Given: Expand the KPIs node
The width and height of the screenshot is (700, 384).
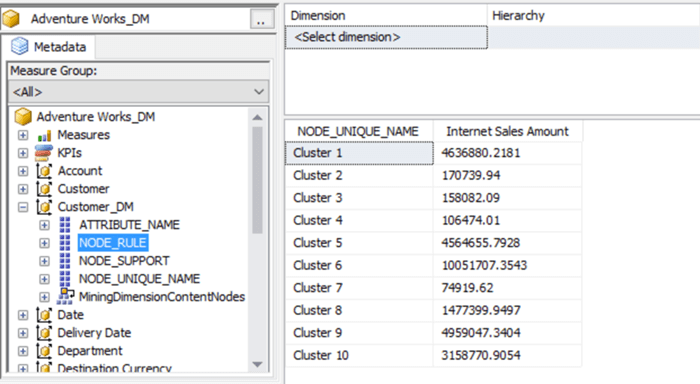Looking at the screenshot, I should [x=23, y=153].
